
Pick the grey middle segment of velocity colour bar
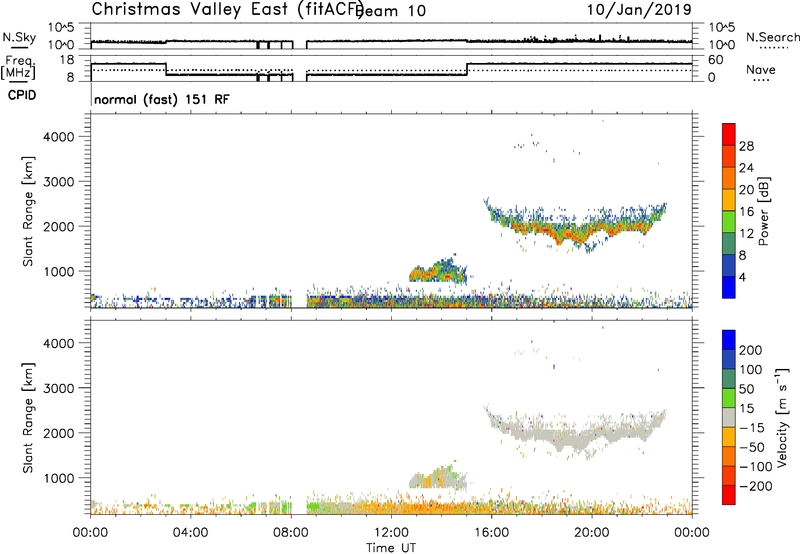[729, 418]
